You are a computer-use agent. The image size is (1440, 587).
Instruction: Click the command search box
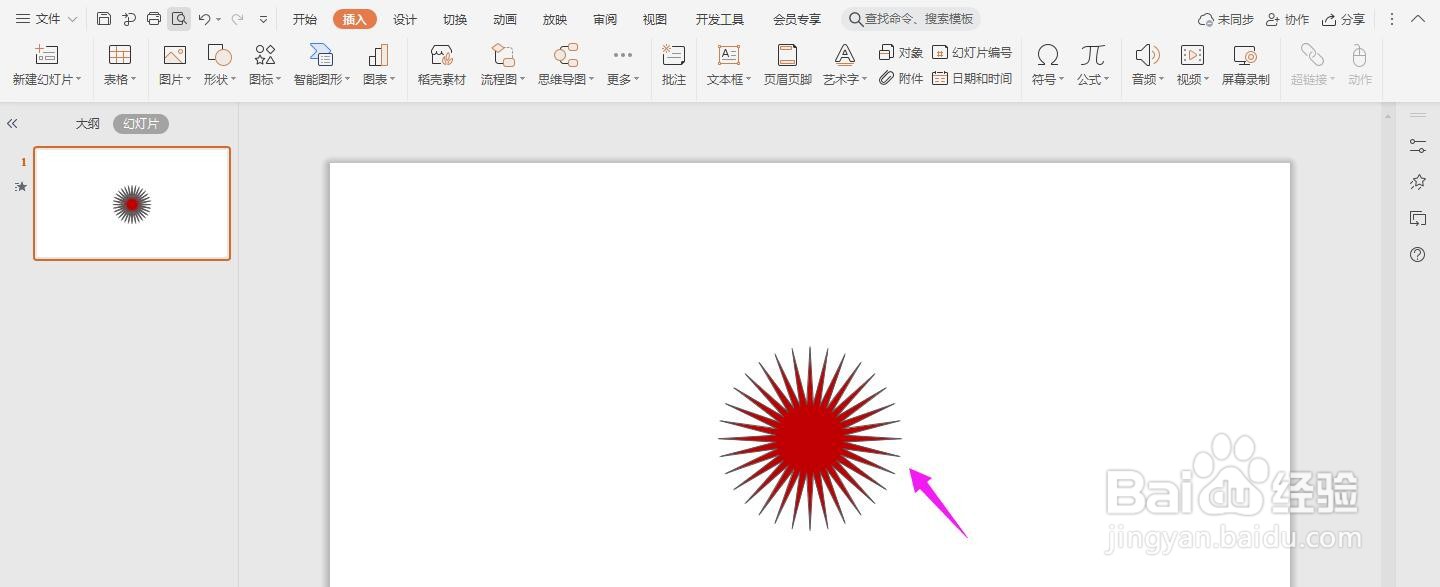tap(911, 19)
